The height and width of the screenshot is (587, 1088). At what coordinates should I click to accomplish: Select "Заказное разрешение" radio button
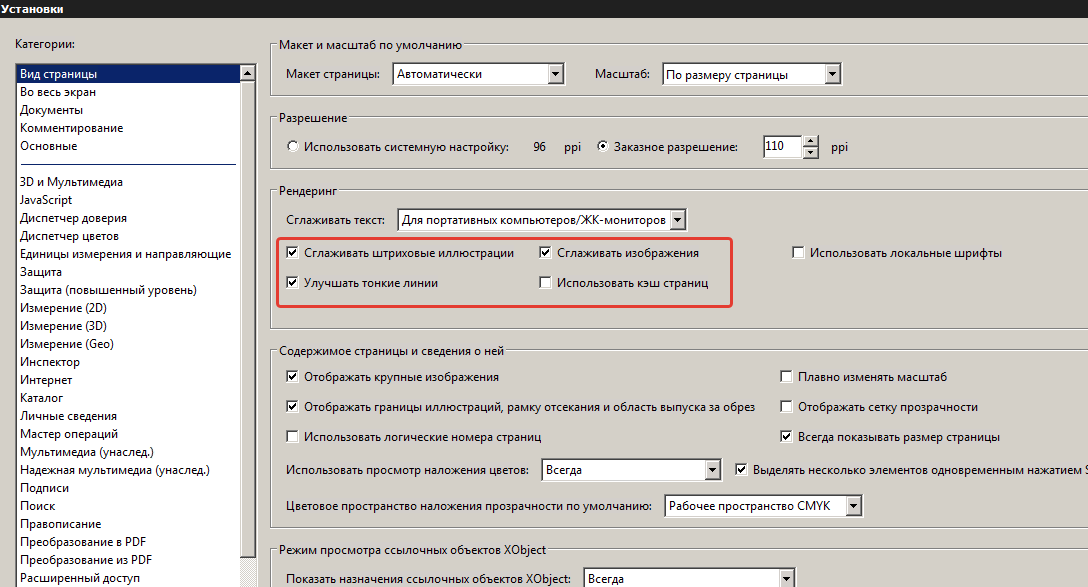603,146
